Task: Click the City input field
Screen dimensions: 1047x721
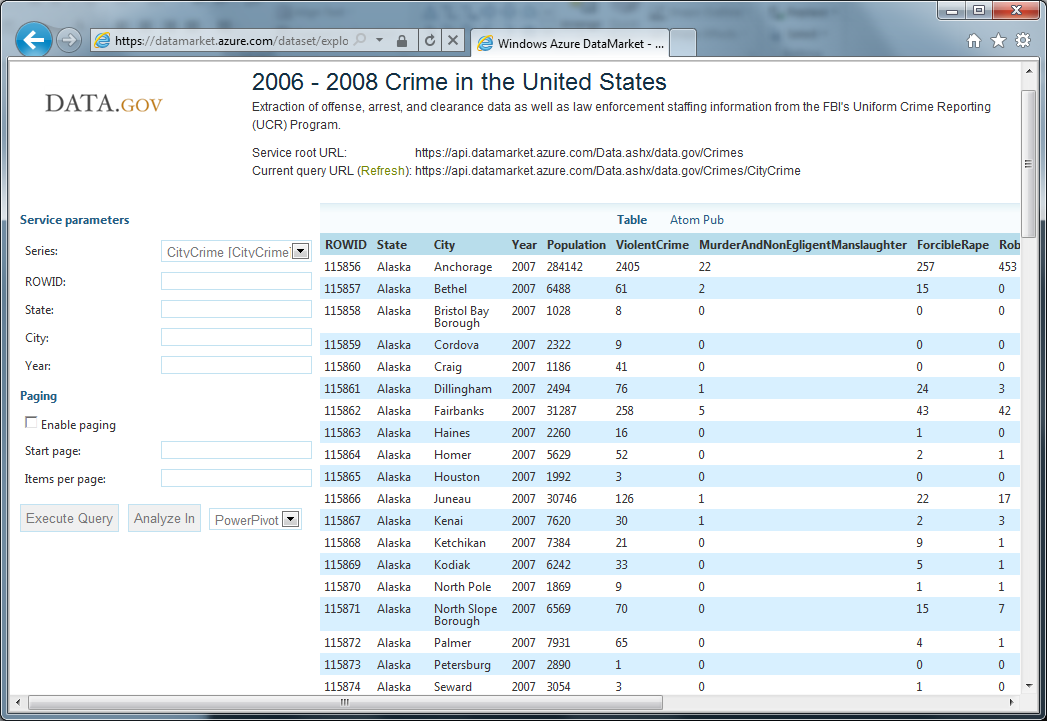Action: click(236, 337)
